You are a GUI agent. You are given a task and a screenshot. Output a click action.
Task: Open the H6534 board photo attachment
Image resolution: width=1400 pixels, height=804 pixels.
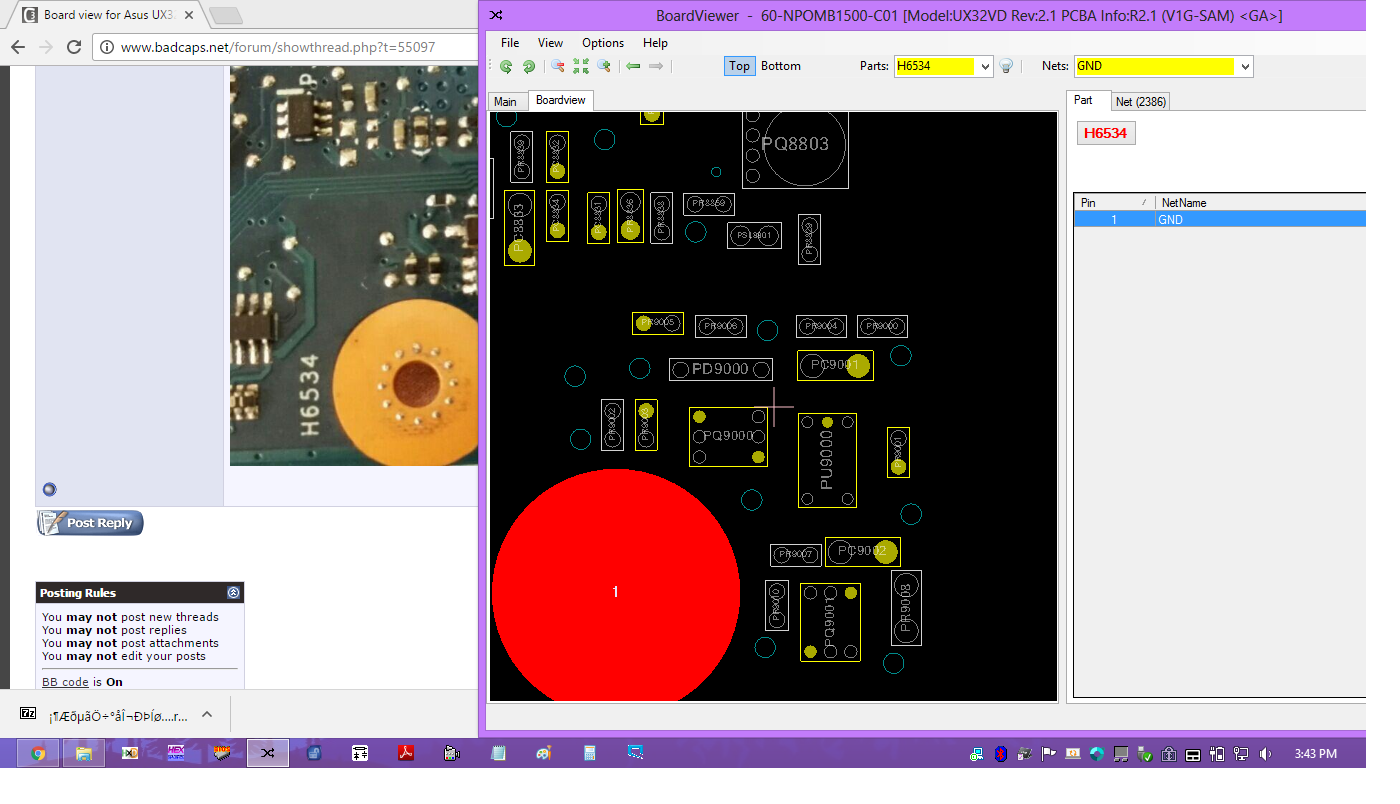354,266
